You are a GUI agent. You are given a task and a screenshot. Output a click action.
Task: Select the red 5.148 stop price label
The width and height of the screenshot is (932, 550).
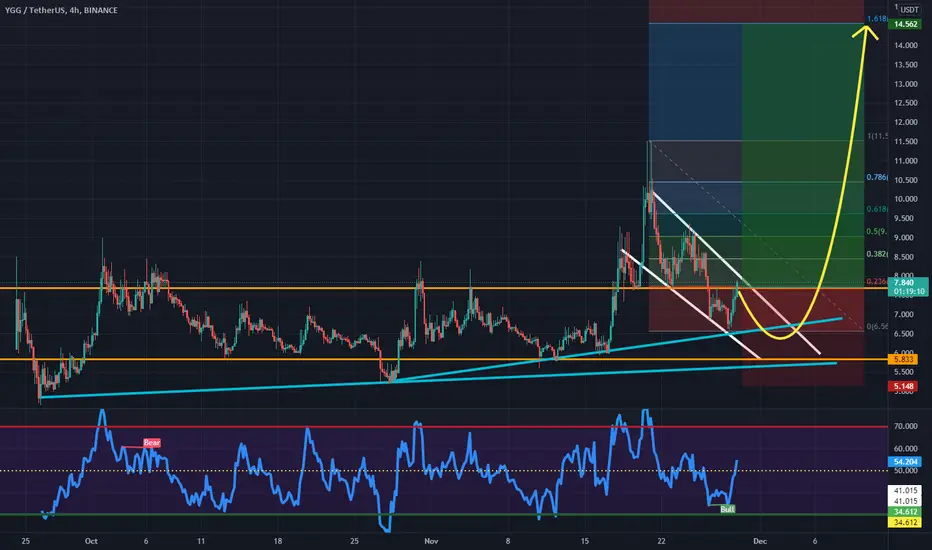(903, 386)
